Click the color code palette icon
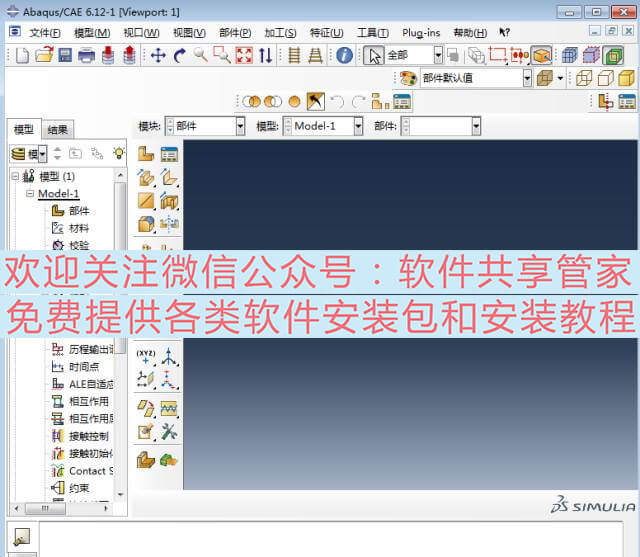The height and width of the screenshot is (557, 640). 408,78
